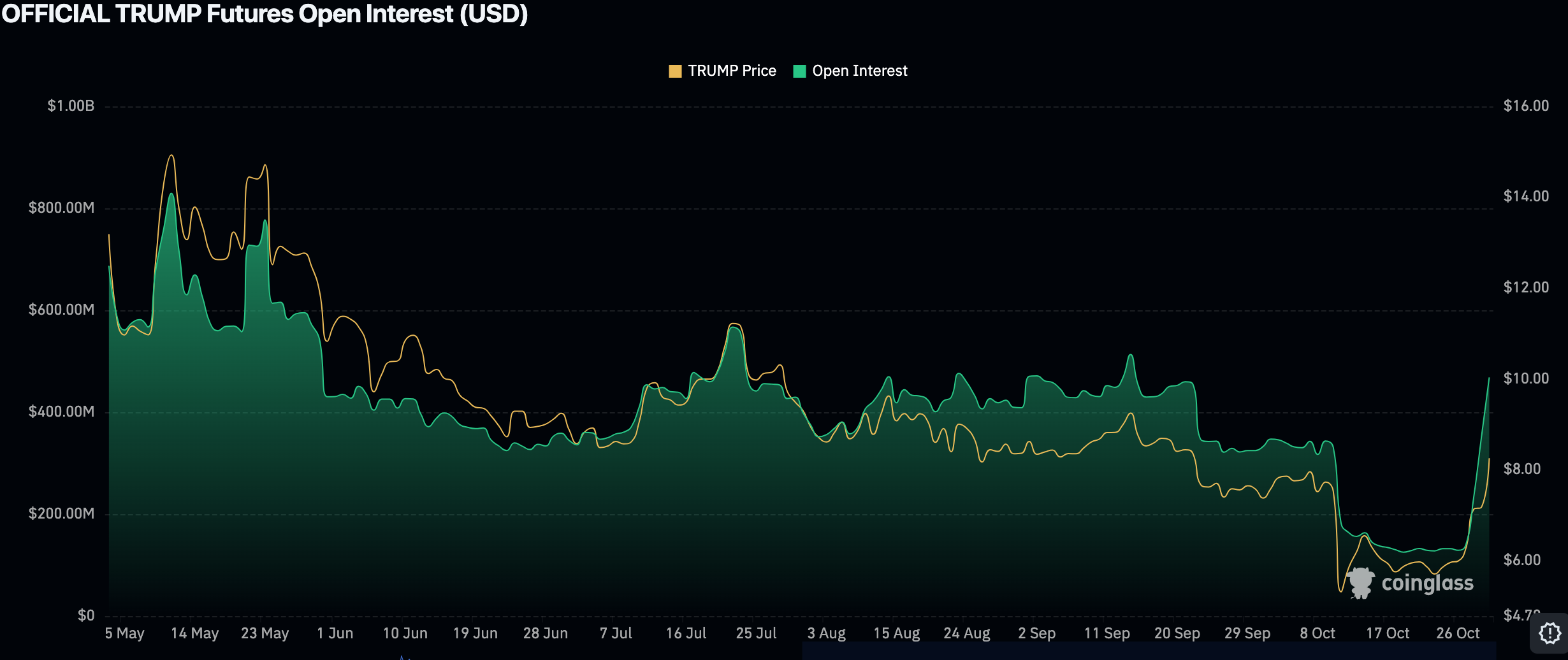Hide the Open Interest legend entry
Screen dimensions: 1568x660
tap(859, 71)
